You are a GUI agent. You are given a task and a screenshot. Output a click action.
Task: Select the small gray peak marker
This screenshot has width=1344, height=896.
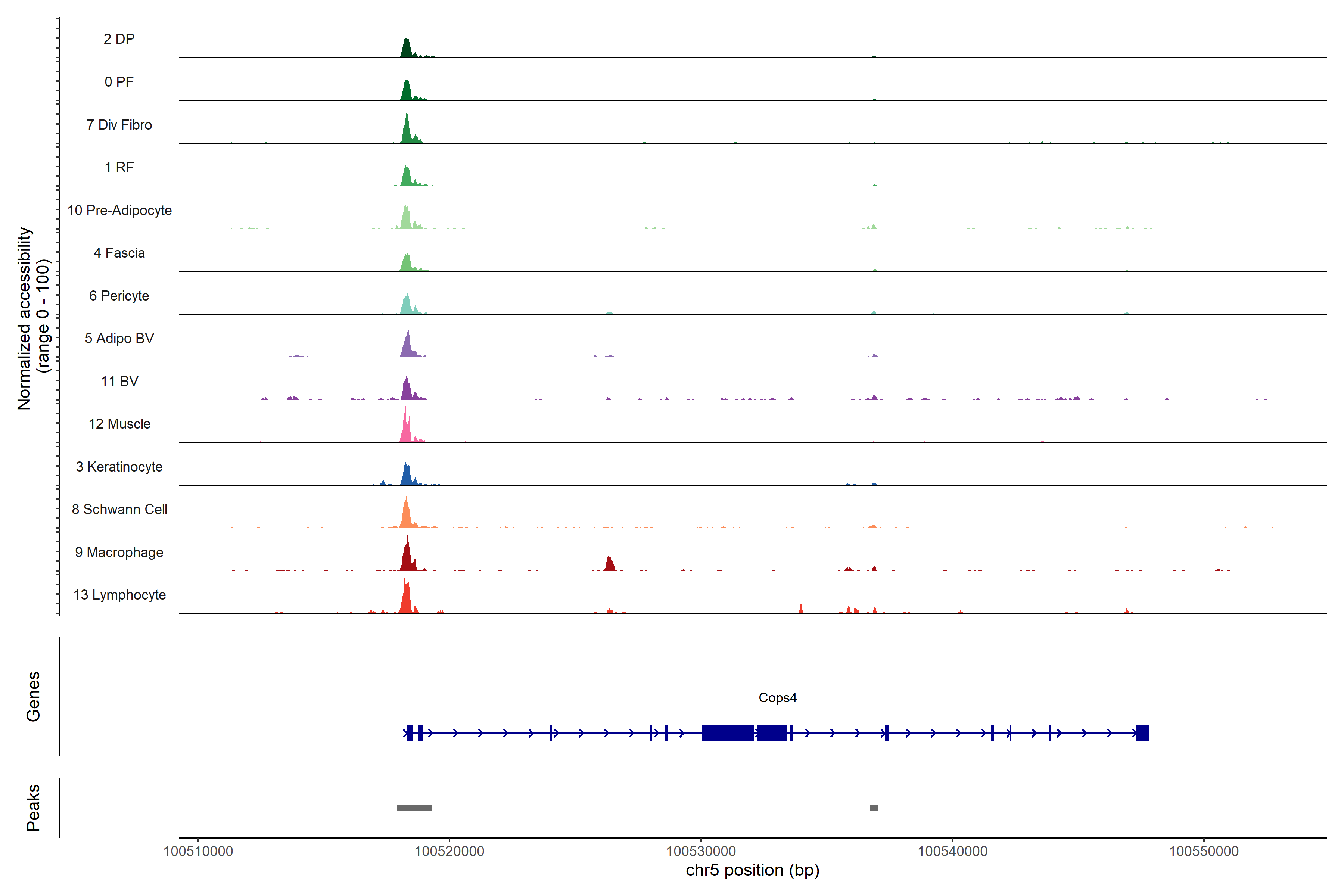tap(874, 808)
